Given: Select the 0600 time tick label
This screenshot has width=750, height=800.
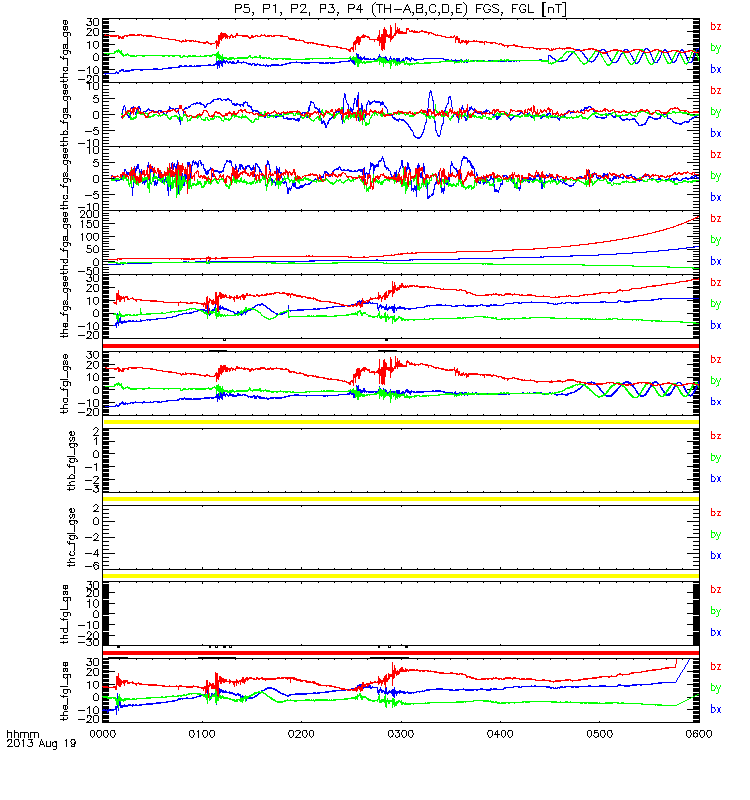Looking at the screenshot, I should (x=698, y=734).
